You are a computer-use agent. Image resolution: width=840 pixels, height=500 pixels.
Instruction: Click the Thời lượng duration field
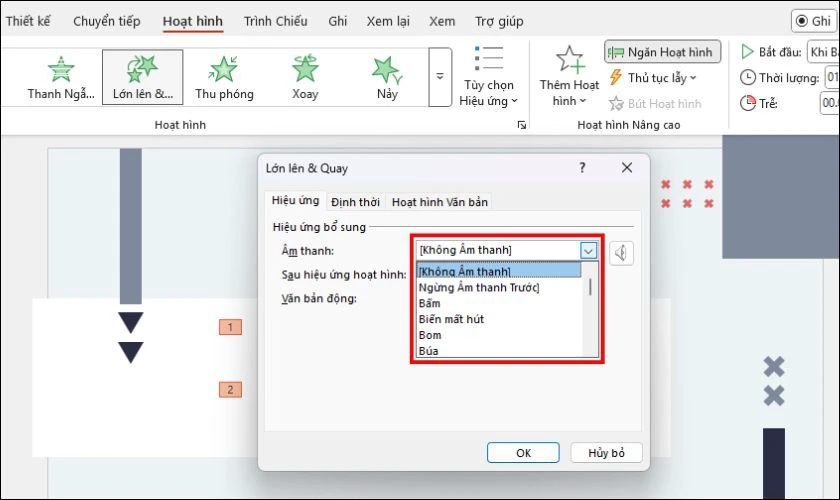[830, 78]
